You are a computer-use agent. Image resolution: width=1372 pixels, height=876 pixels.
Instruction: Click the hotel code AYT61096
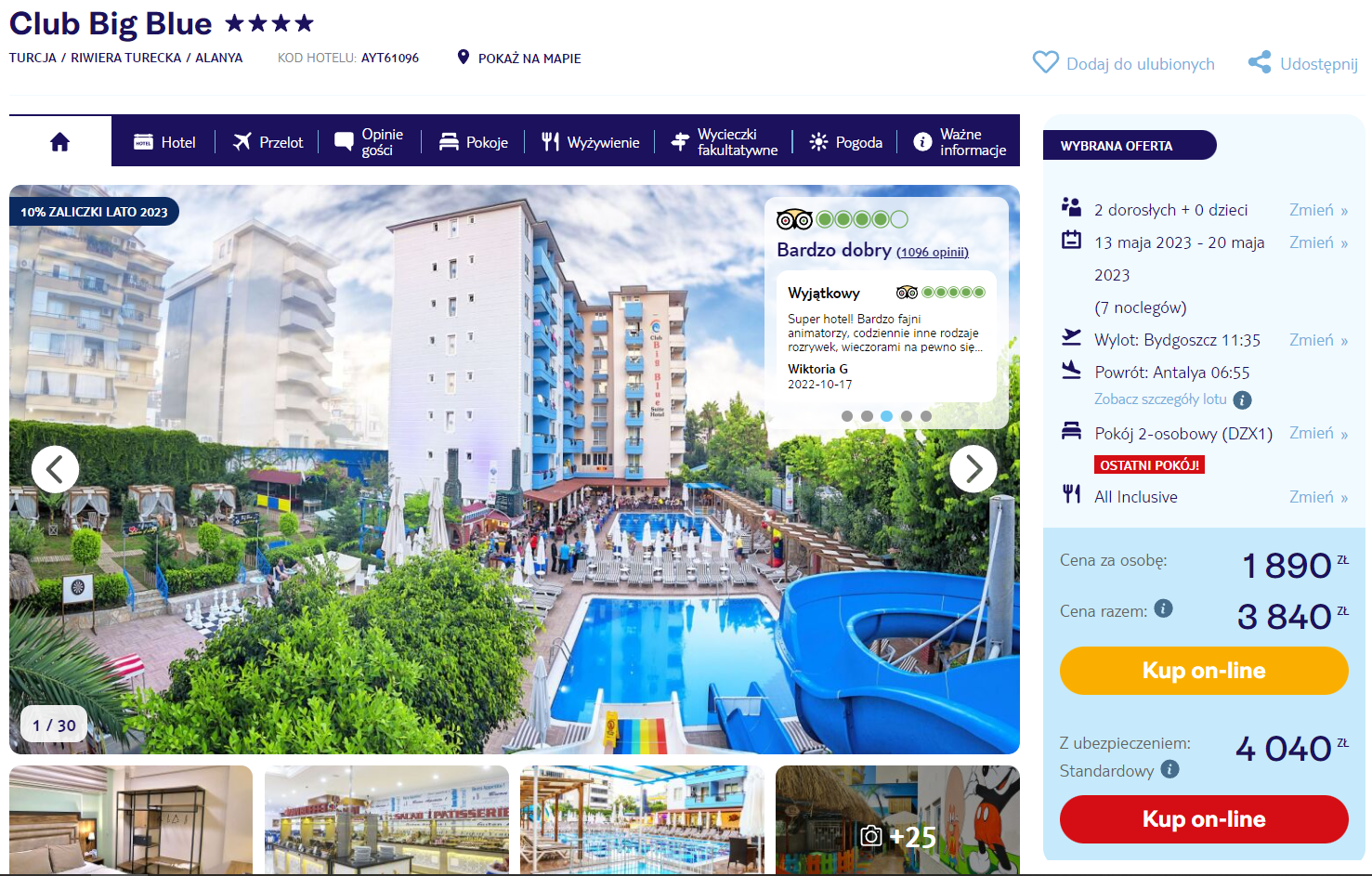click(390, 58)
